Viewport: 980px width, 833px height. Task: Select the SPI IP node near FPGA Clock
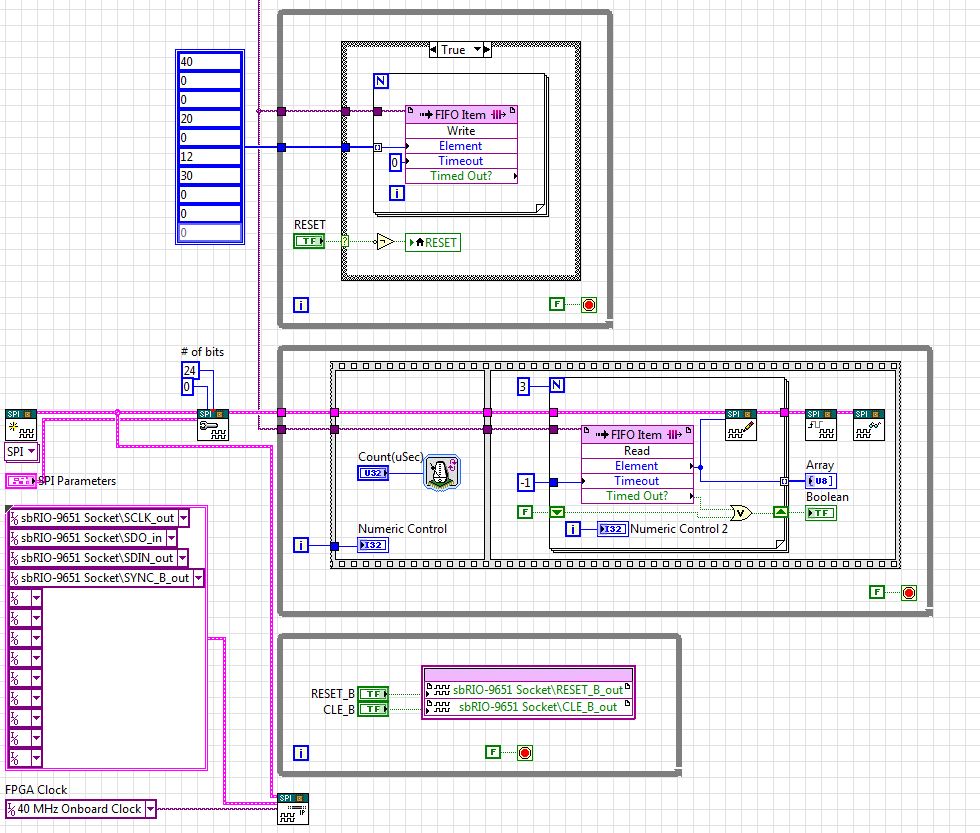click(293, 809)
